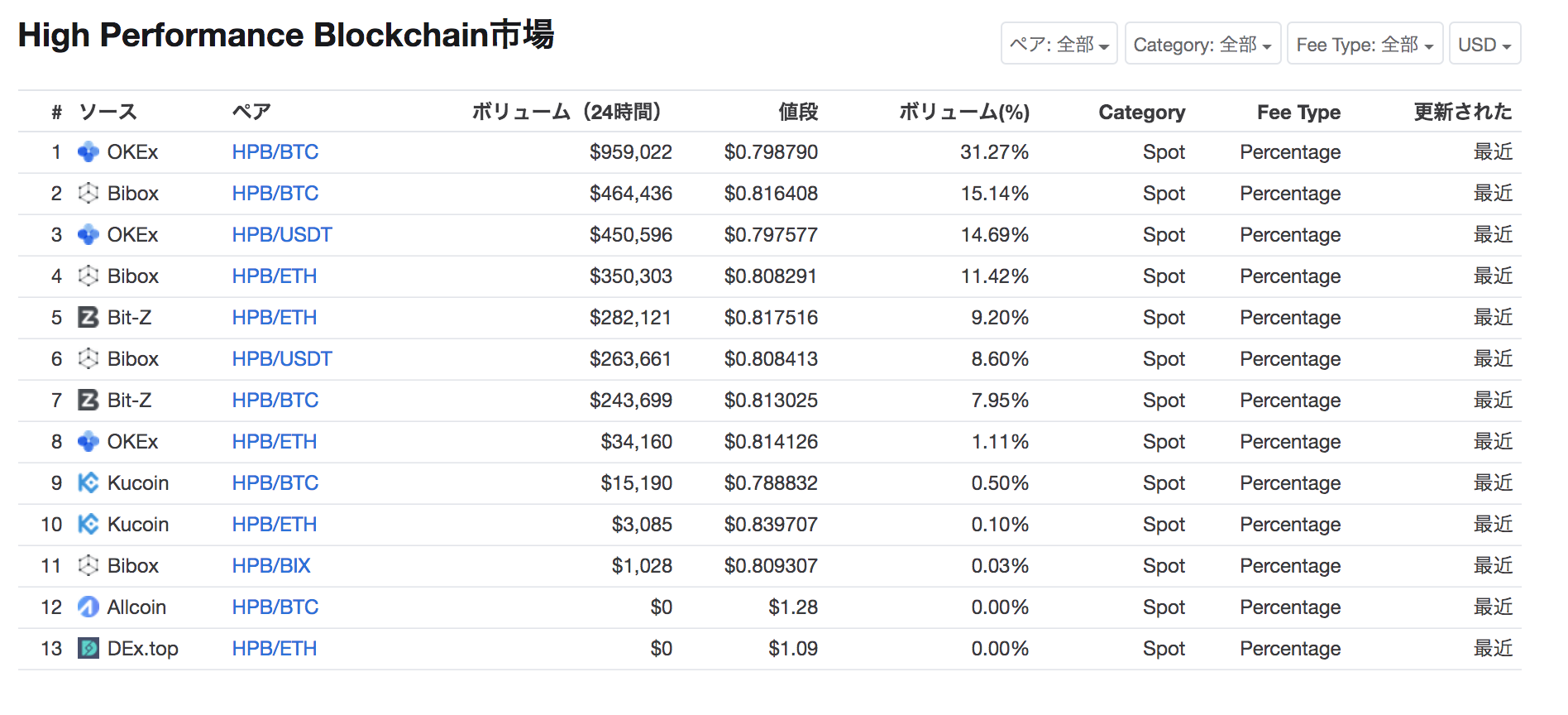The image size is (1568, 715).
Task: Sort by the ソース column header
Action: tap(108, 112)
